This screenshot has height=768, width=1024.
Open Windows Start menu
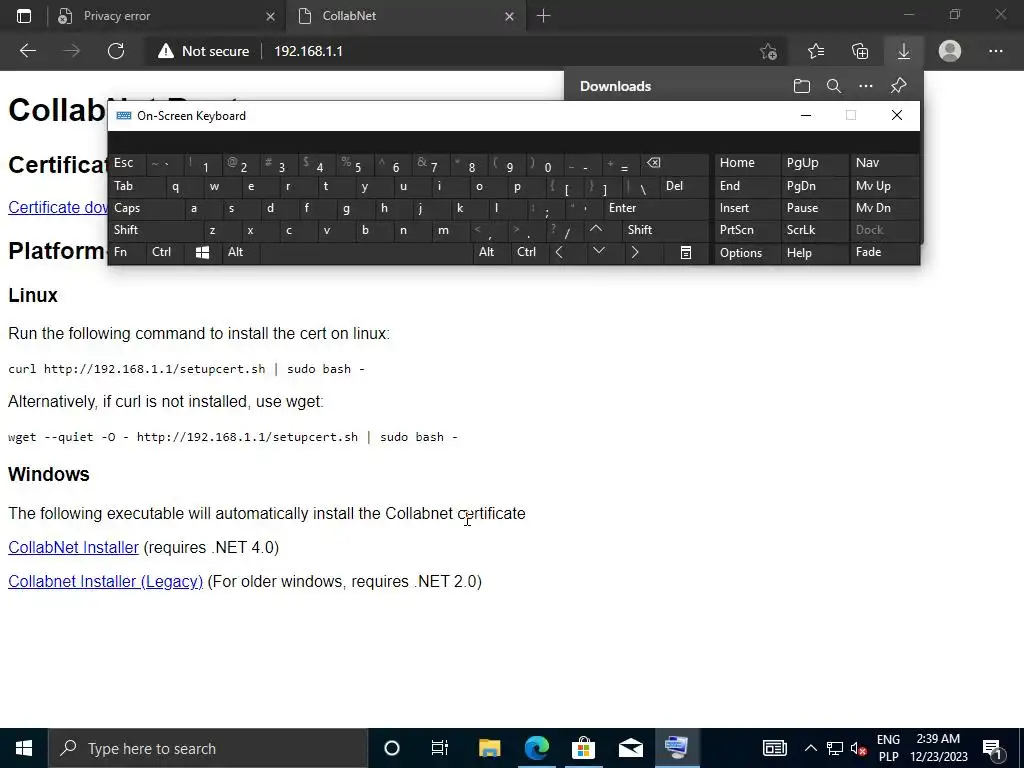24,748
